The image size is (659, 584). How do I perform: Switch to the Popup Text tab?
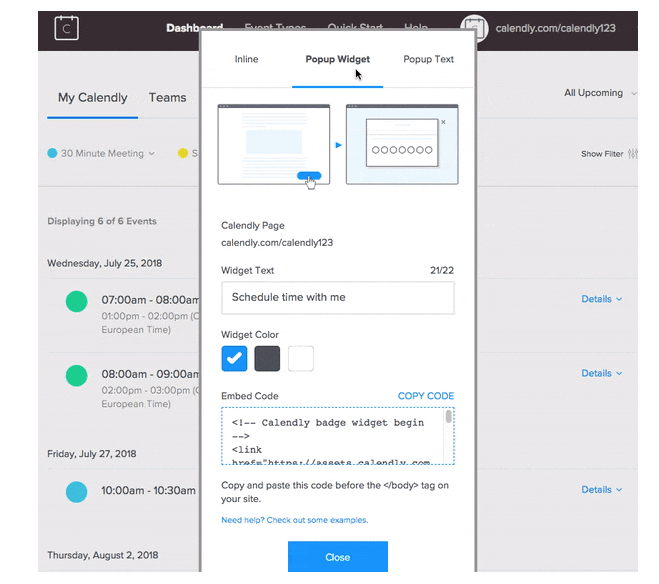point(428,59)
